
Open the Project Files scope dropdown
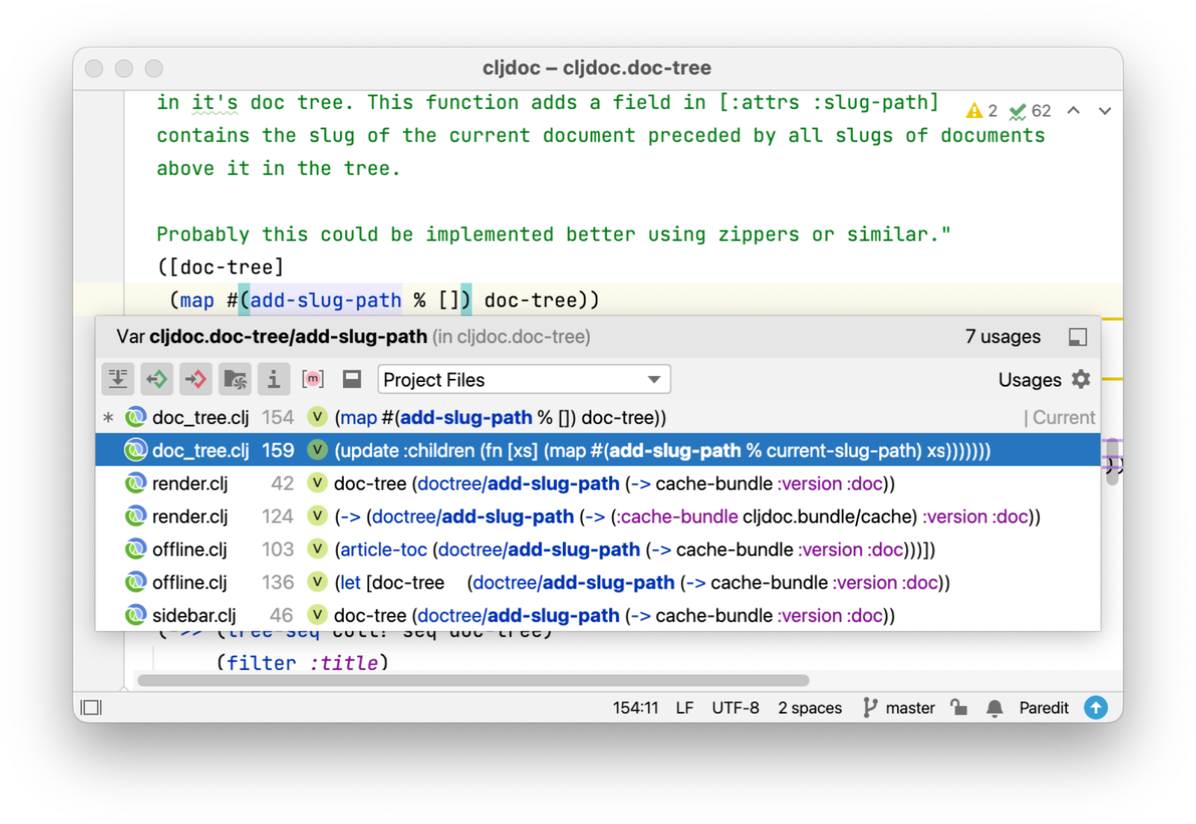[x=524, y=379]
